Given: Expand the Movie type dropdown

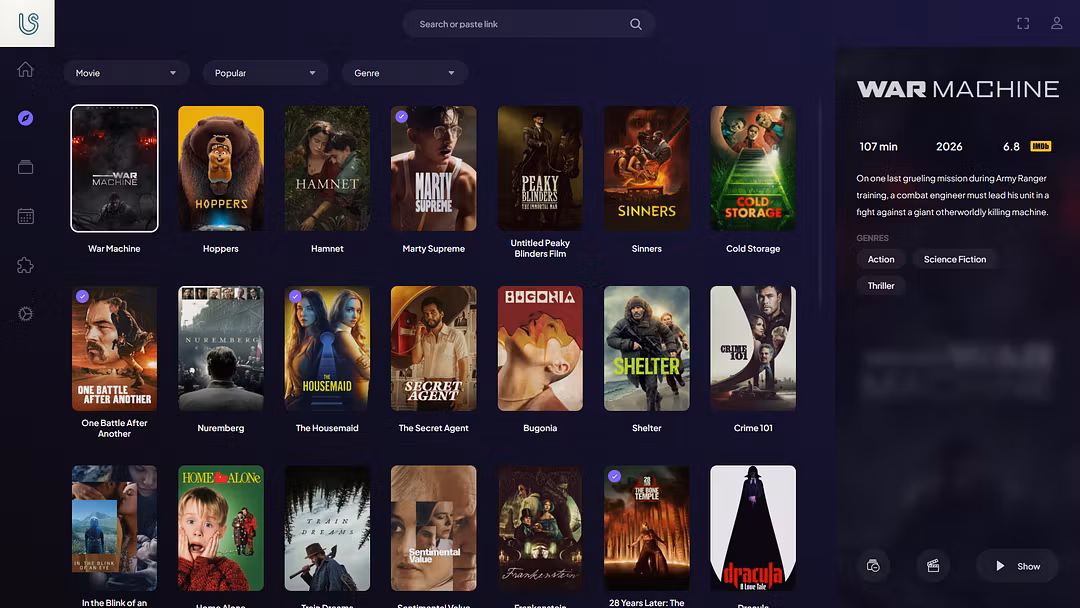Looking at the screenshot, I should pos(126,73).
